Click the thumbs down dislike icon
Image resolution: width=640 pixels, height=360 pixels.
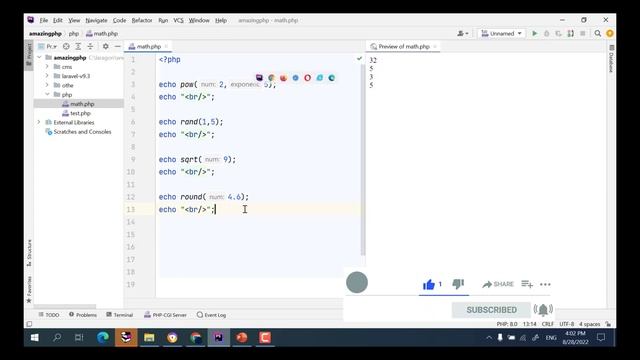click(458, 284)
